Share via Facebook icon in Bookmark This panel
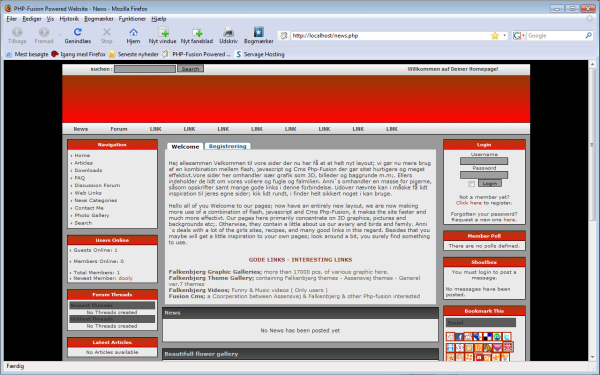 click(459, 337)
